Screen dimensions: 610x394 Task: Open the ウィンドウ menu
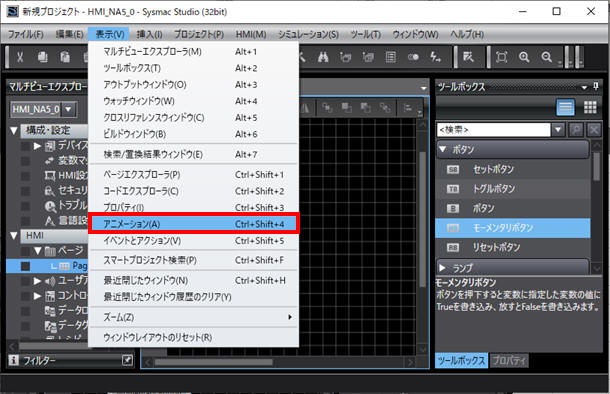(x=415, y=35)
